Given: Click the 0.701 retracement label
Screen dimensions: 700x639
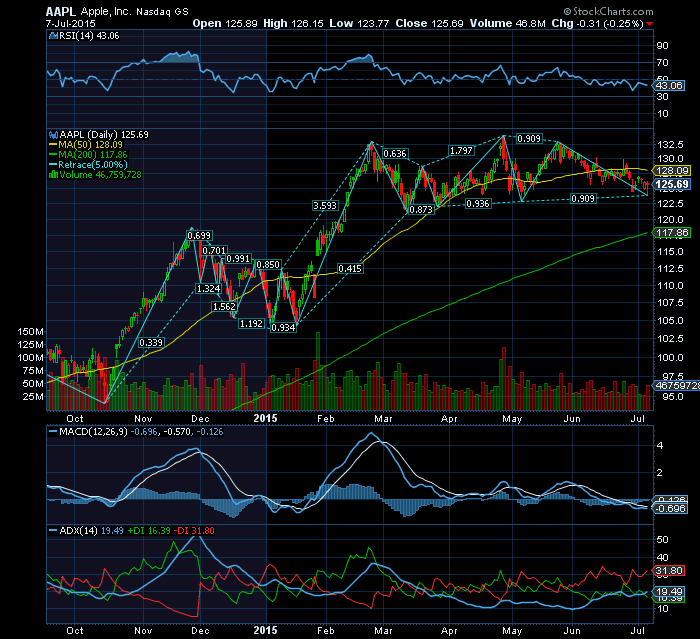Looking at the screenshot, I should pos(214,251).
